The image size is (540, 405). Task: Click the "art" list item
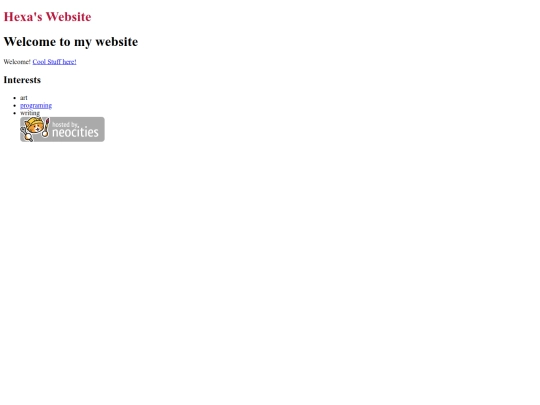pos(24,98)
